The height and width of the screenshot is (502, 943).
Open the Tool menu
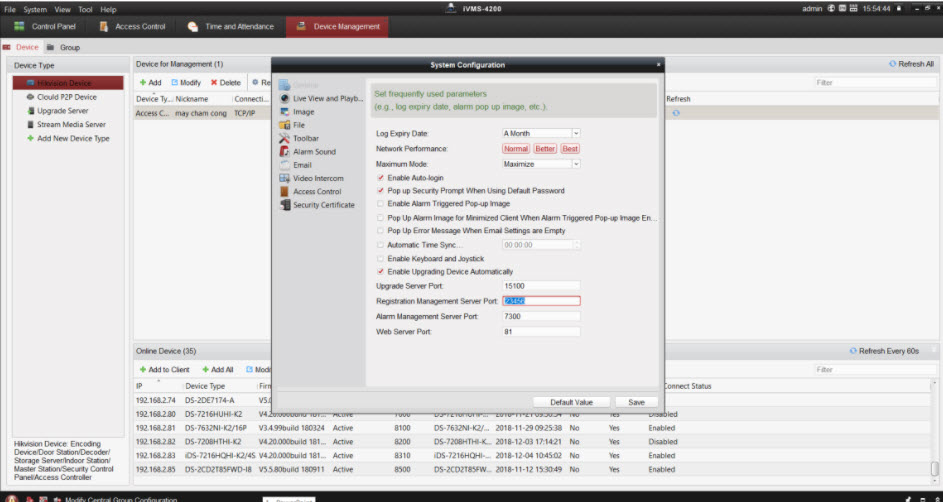pyautogui.click(x=85, y=9)
